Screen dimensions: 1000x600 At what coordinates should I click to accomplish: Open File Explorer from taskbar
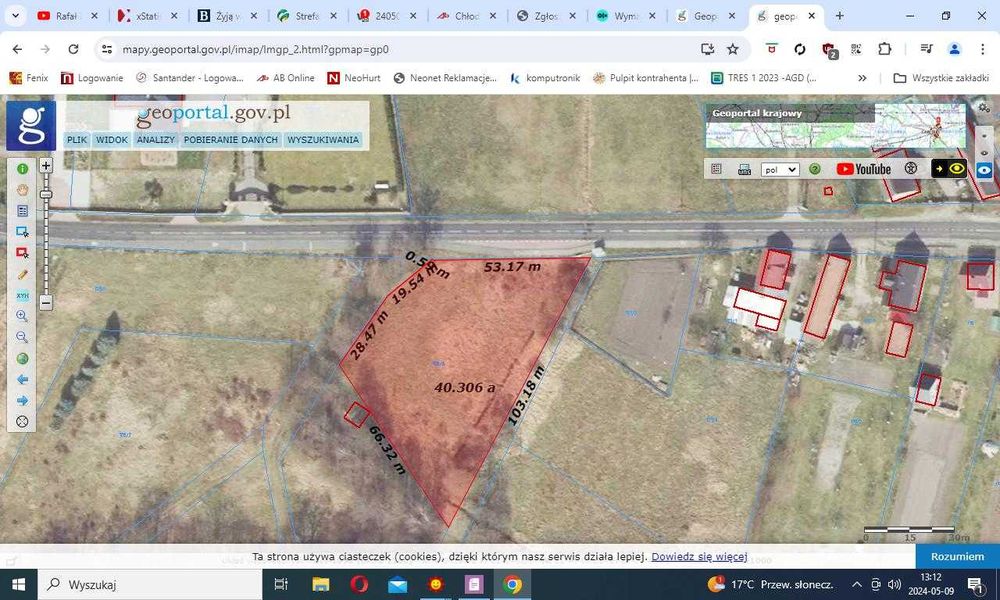[x=321, y=584]
